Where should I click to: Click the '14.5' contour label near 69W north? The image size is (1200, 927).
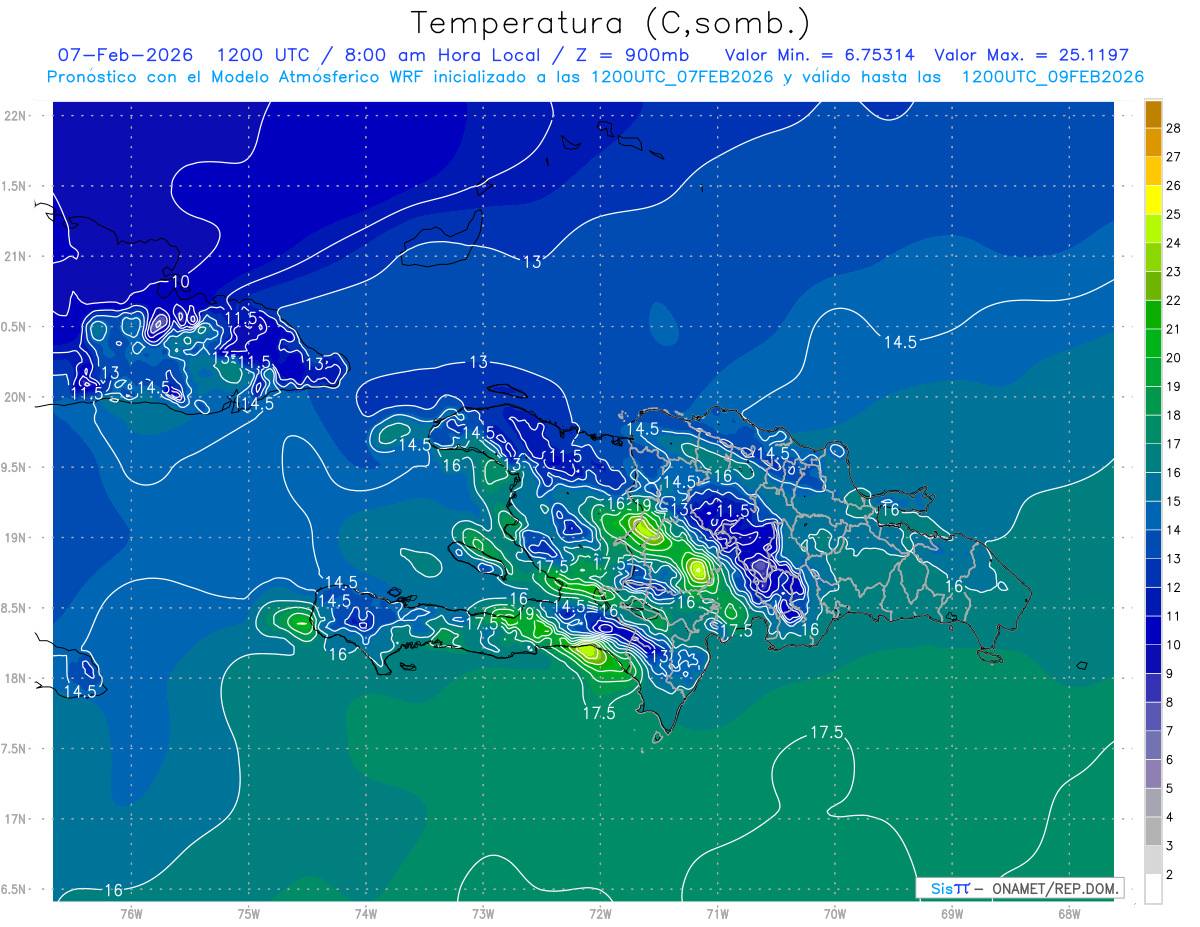[900, 342]
